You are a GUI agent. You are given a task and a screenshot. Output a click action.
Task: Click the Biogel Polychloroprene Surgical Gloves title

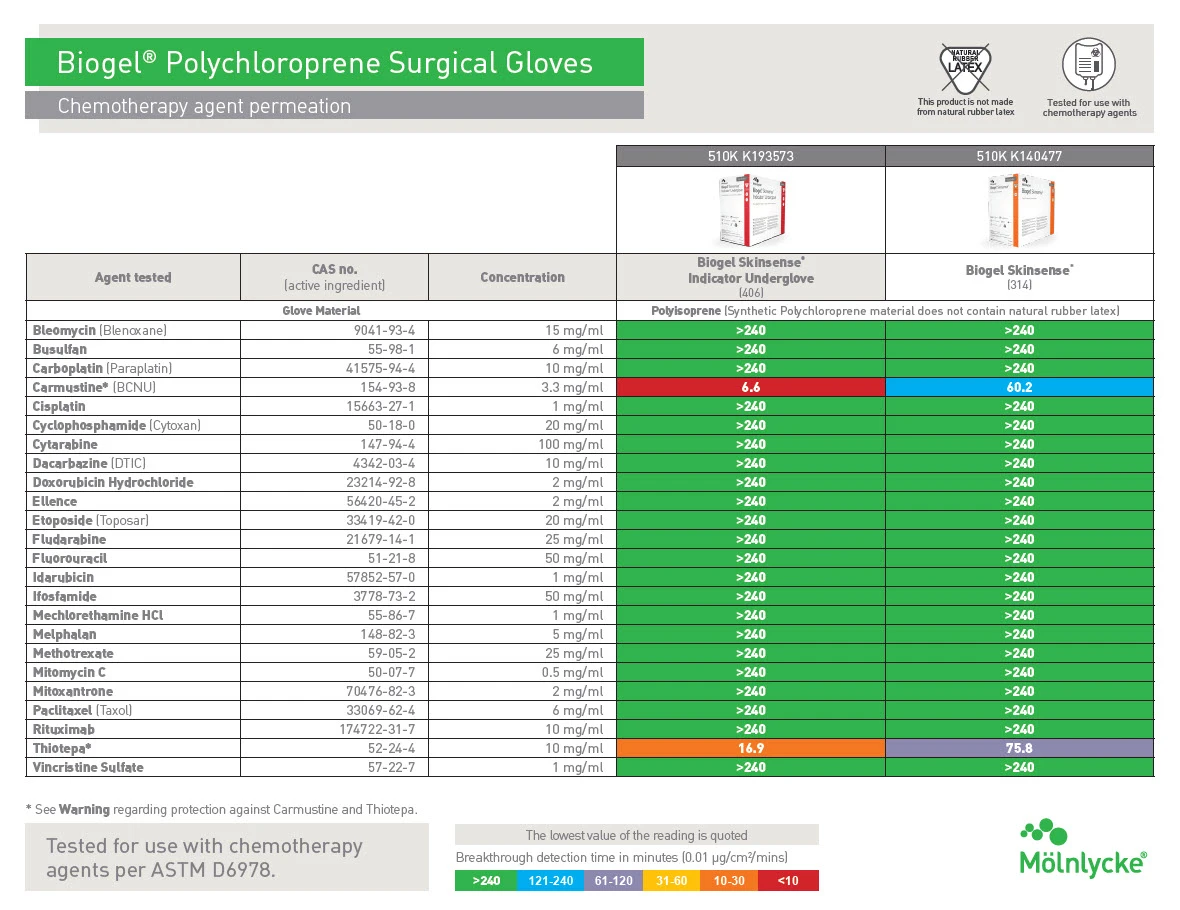325,62
